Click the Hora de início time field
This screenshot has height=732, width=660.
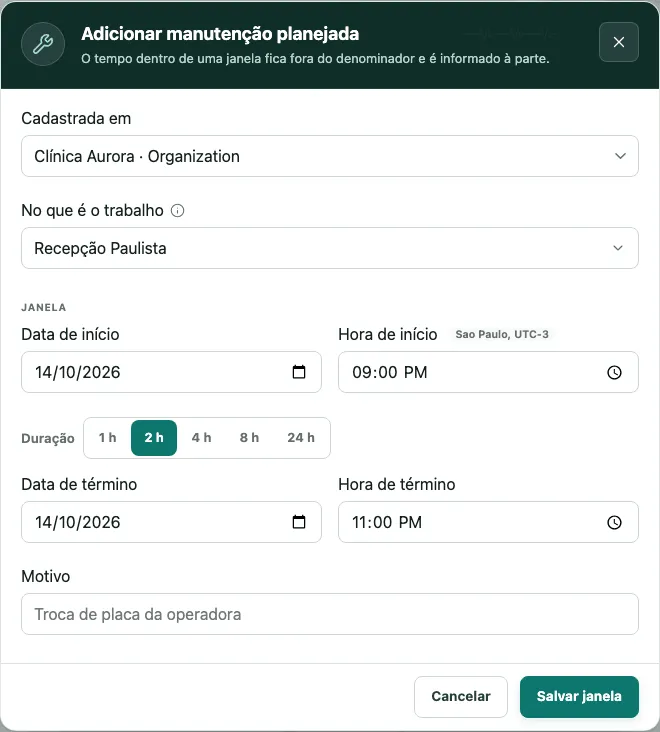pyautogui.click(x=488, y=372)
